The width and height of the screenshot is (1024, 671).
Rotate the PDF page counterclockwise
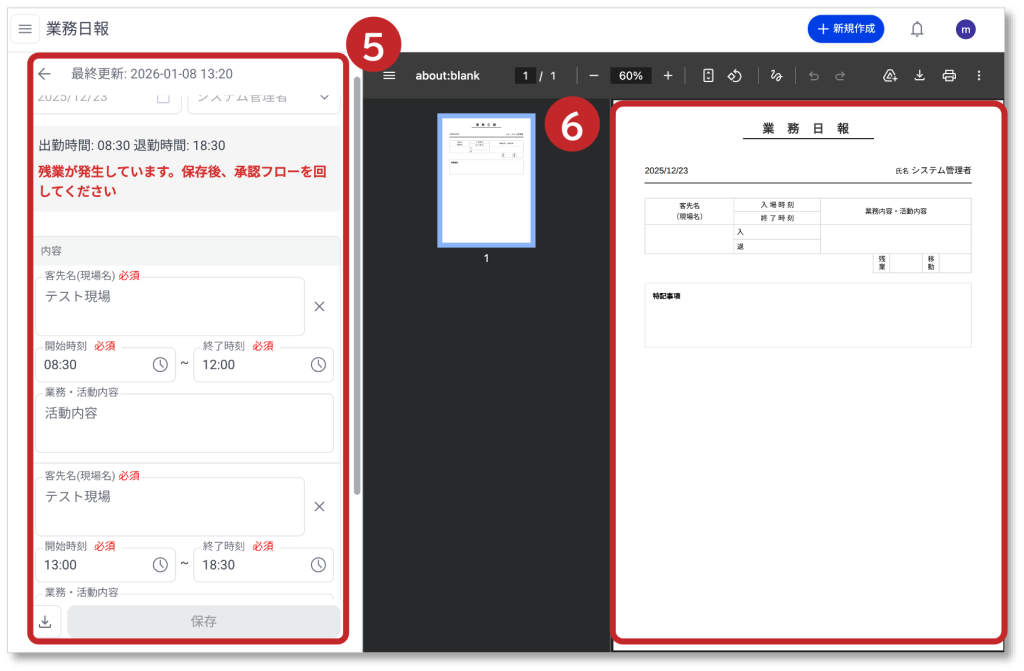click(735, 76)
